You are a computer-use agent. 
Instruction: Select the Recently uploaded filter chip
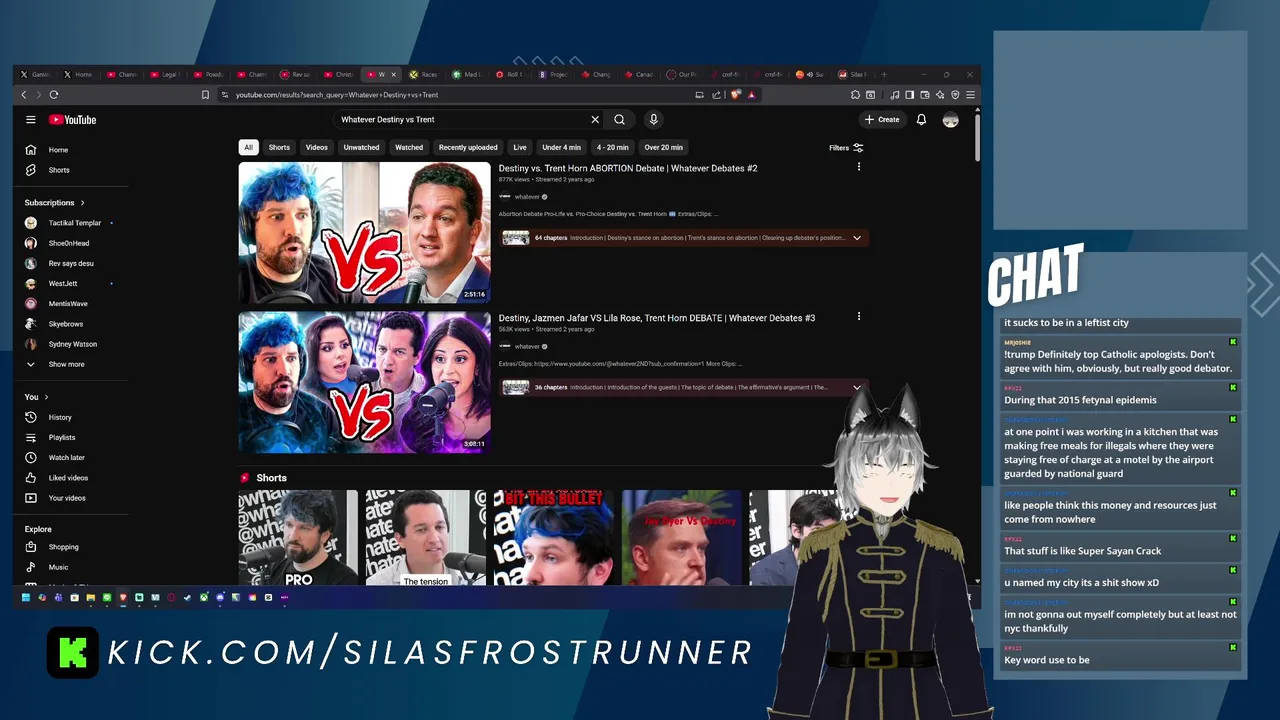468,147
